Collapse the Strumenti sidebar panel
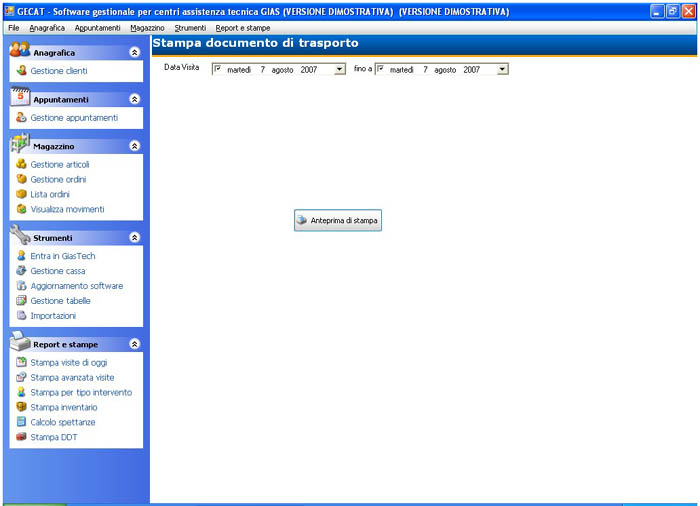The height and width of the screenshot is (506, 700). click(x=134, y=237)
